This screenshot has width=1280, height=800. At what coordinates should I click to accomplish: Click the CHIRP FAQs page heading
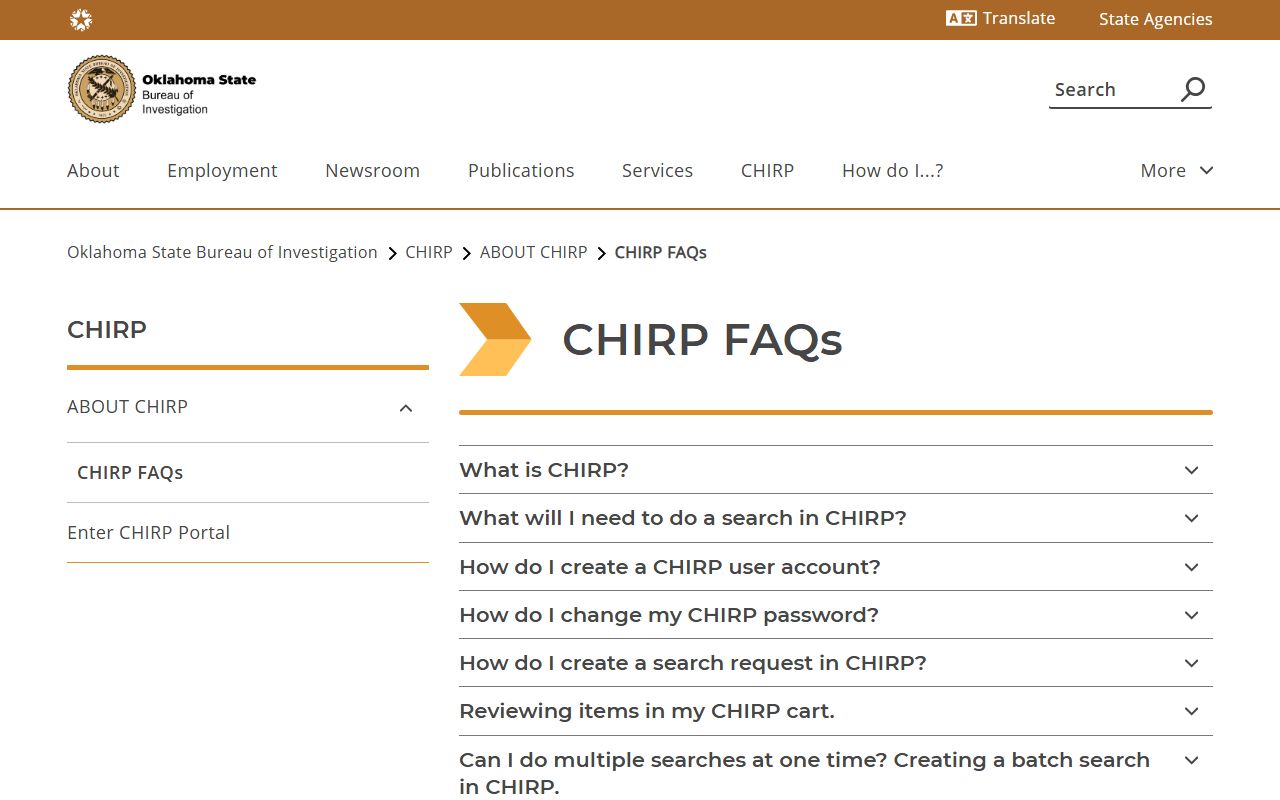[x=702, y=340]
